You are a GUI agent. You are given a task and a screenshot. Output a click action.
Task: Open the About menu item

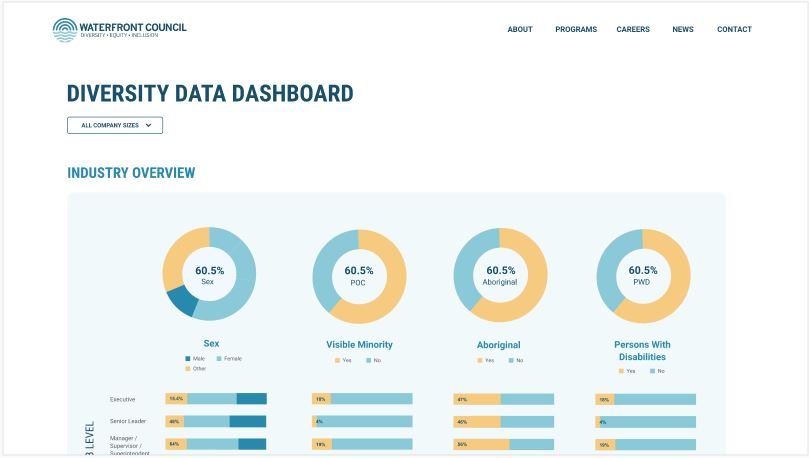[520, 30]
